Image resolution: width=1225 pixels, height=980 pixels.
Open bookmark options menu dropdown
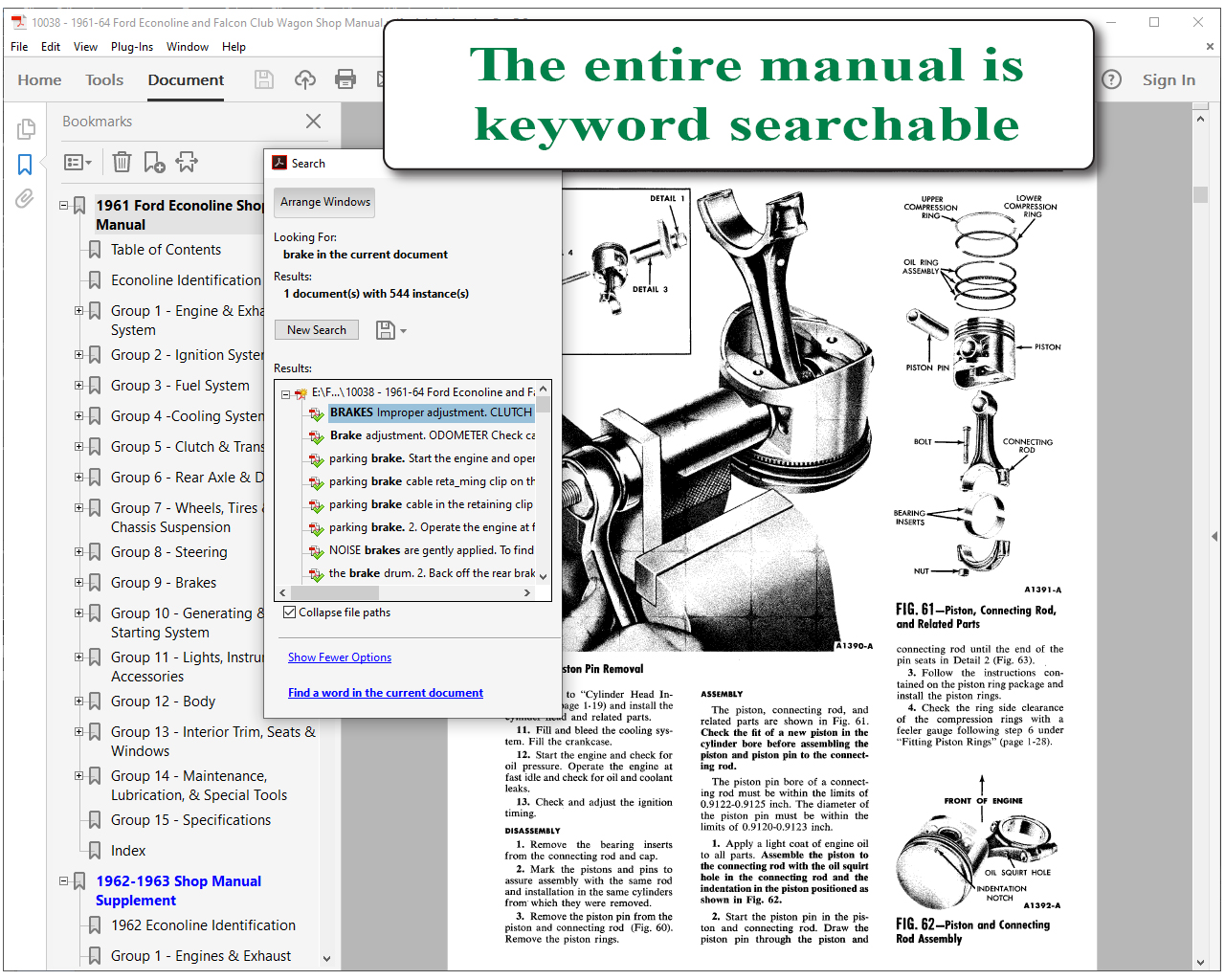tap(78, 163)
